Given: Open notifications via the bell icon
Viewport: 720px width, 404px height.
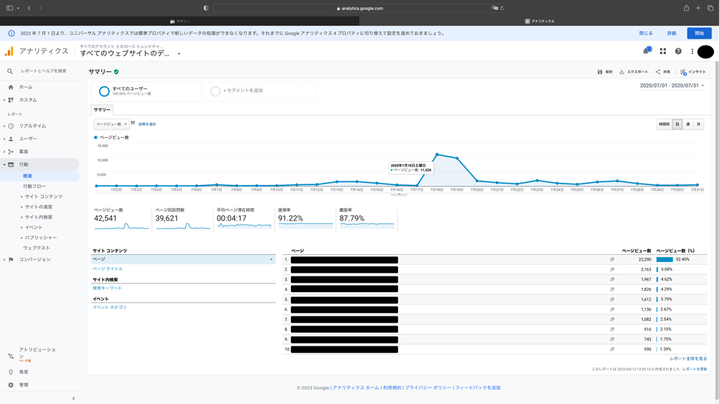Looking at the screenshot, I should [x=646, y=51].
